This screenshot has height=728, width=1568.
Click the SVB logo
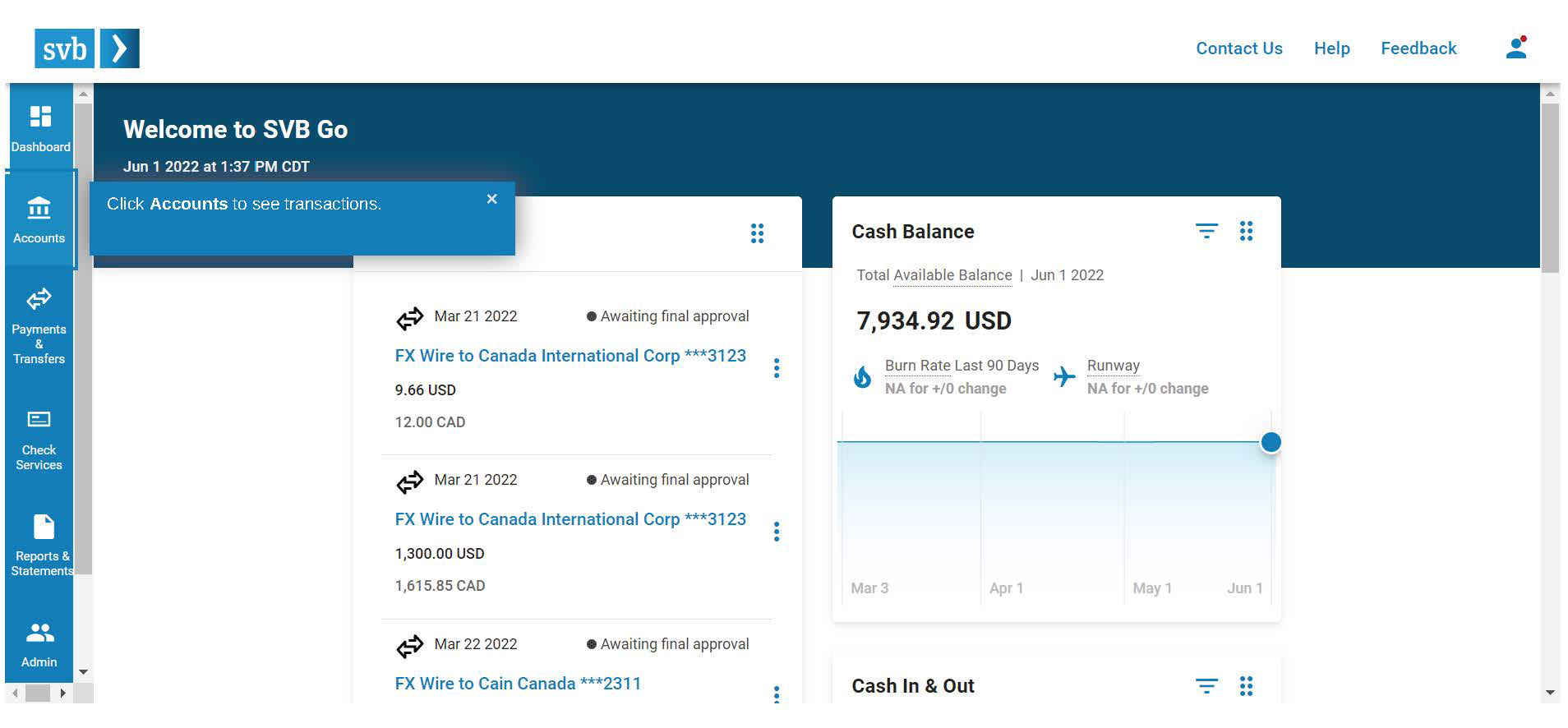pos(87,48)
